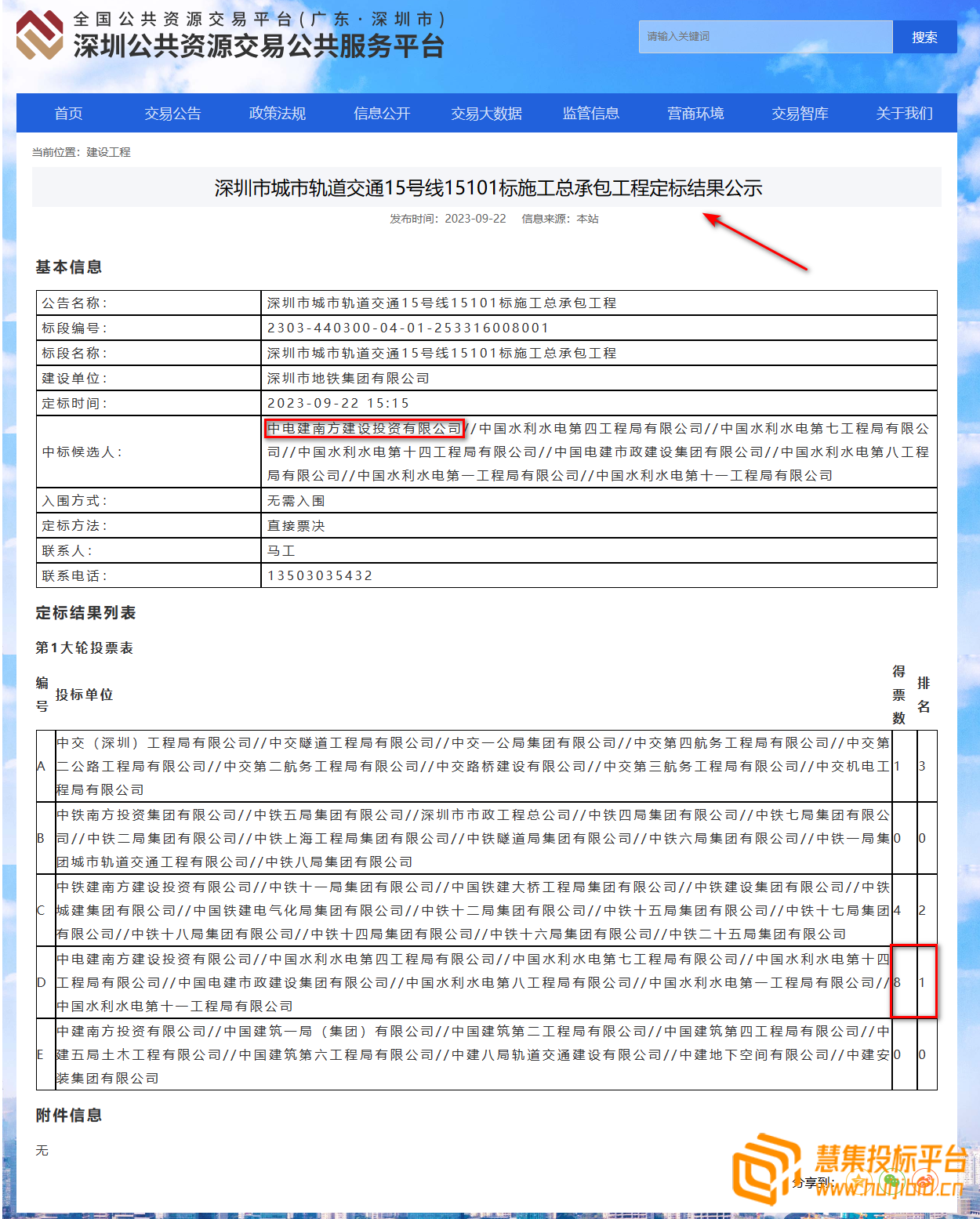This screenshot has width=980, height=1219.
Task: Click the 定标结果列表 section heading
Action: click(85, 613)
